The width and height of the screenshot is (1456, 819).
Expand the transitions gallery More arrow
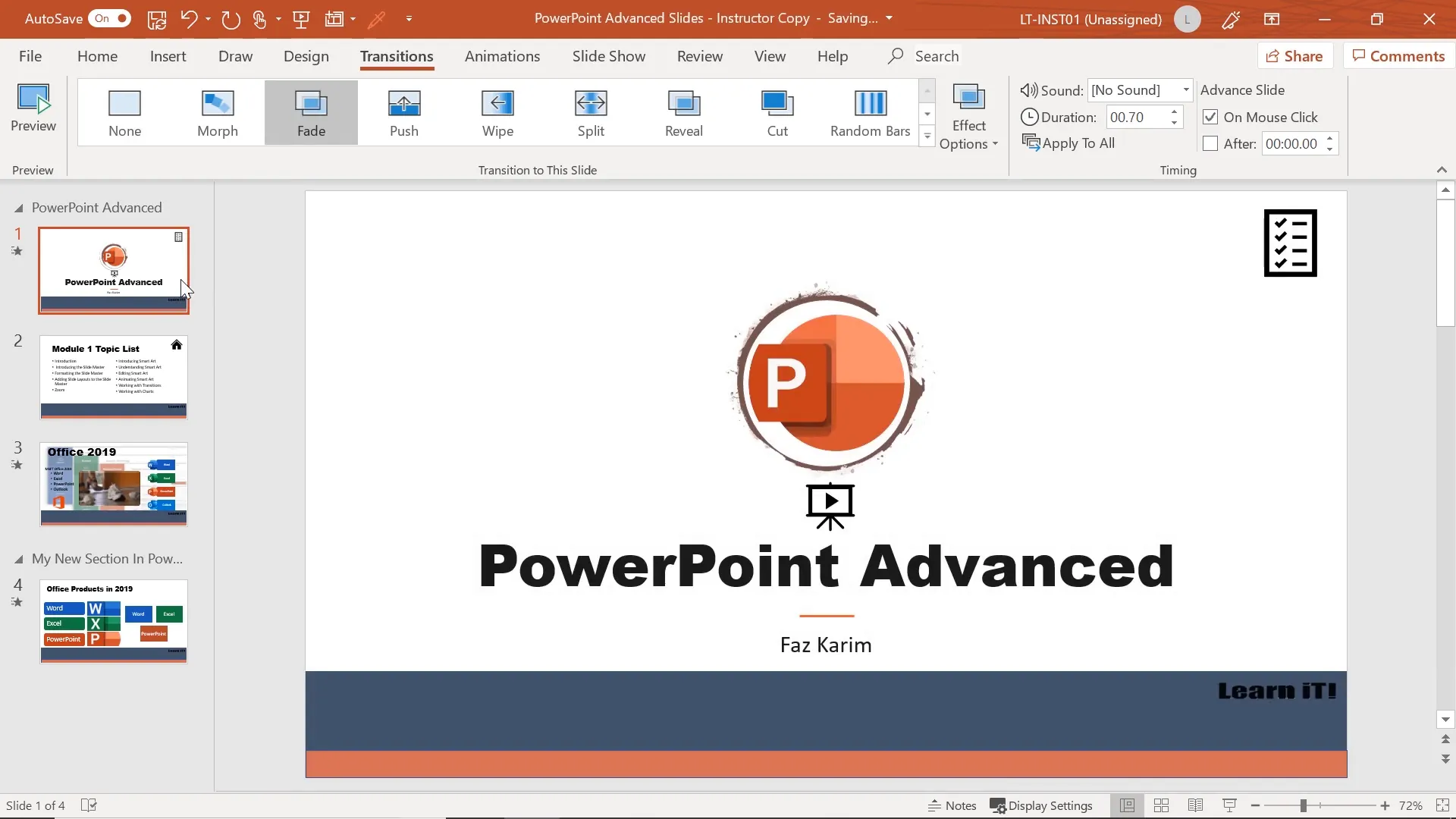(927, 136)
